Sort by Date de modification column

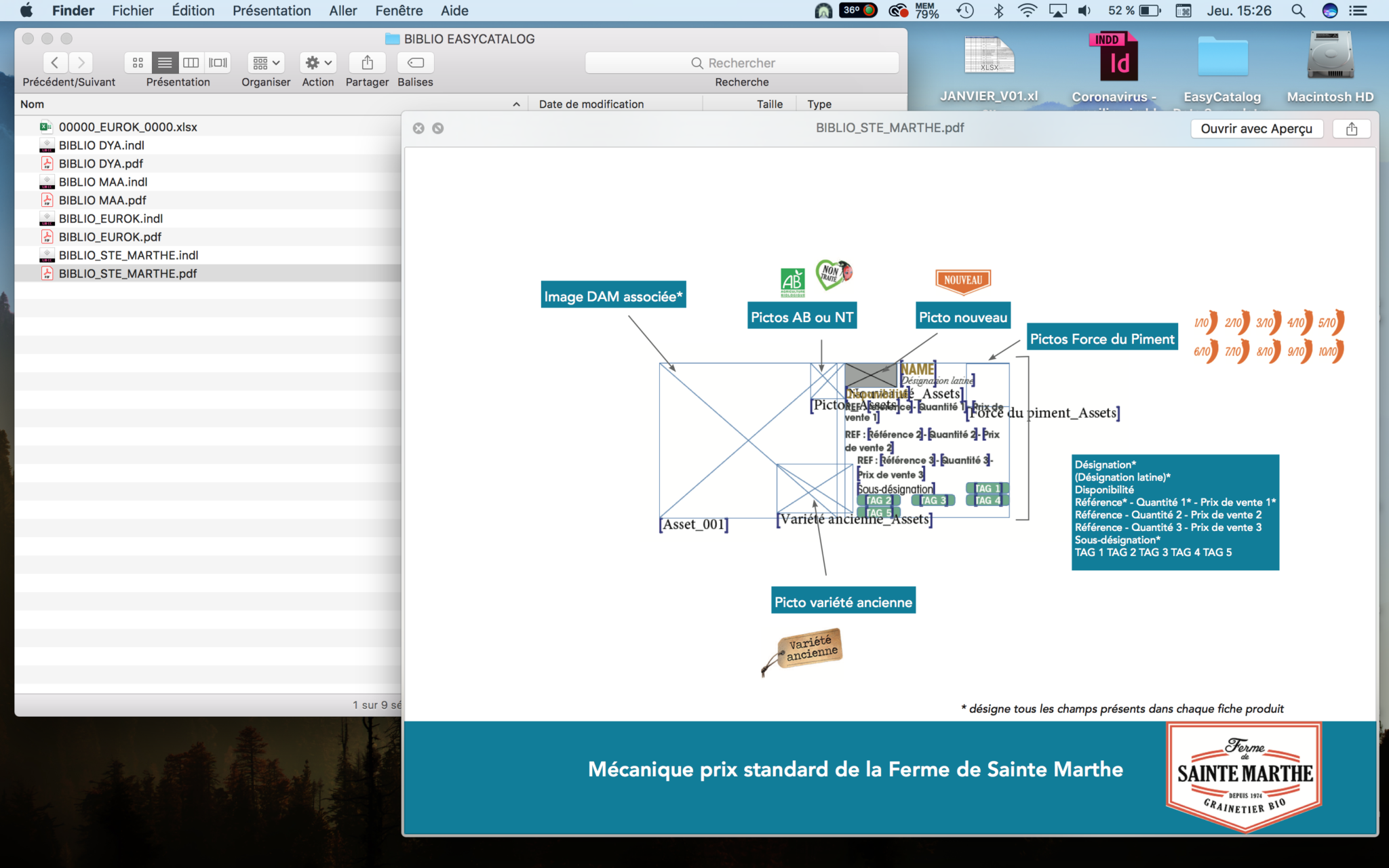591,104
